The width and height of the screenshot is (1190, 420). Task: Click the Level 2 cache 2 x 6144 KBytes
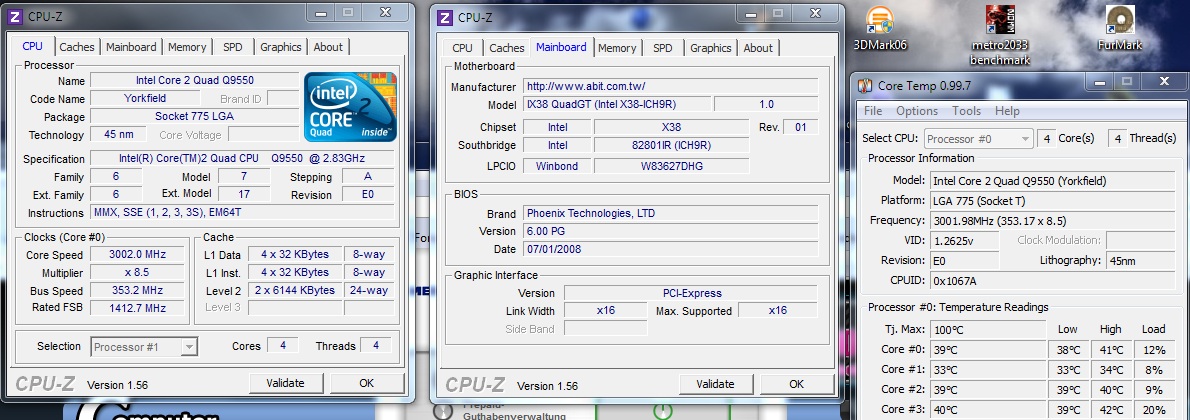(293, 291)
